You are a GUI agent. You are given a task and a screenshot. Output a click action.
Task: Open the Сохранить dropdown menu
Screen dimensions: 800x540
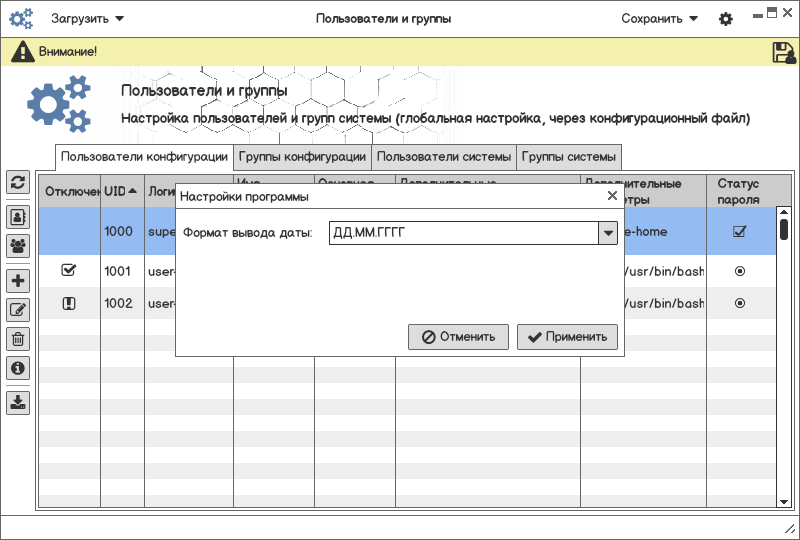tap(659, 19)
